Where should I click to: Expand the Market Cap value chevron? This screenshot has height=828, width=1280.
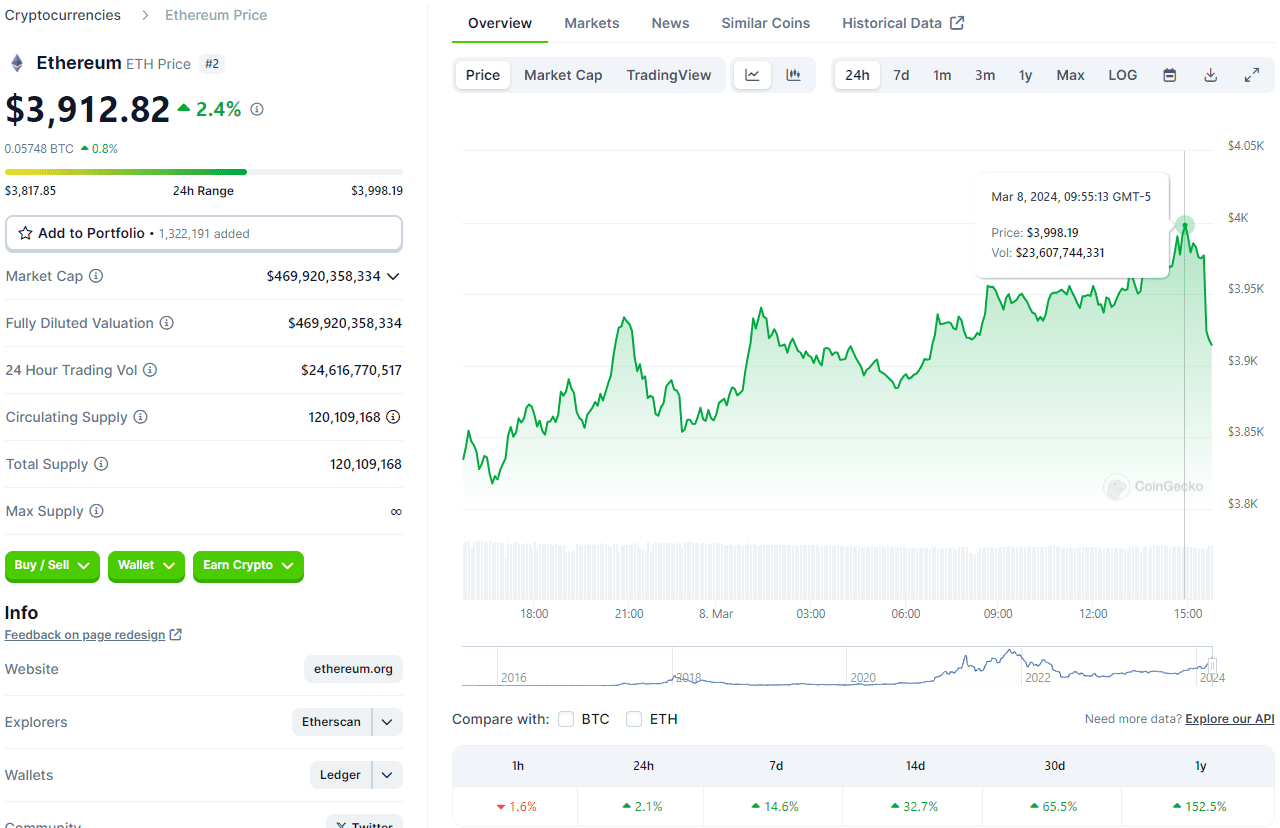coord(393,276)
